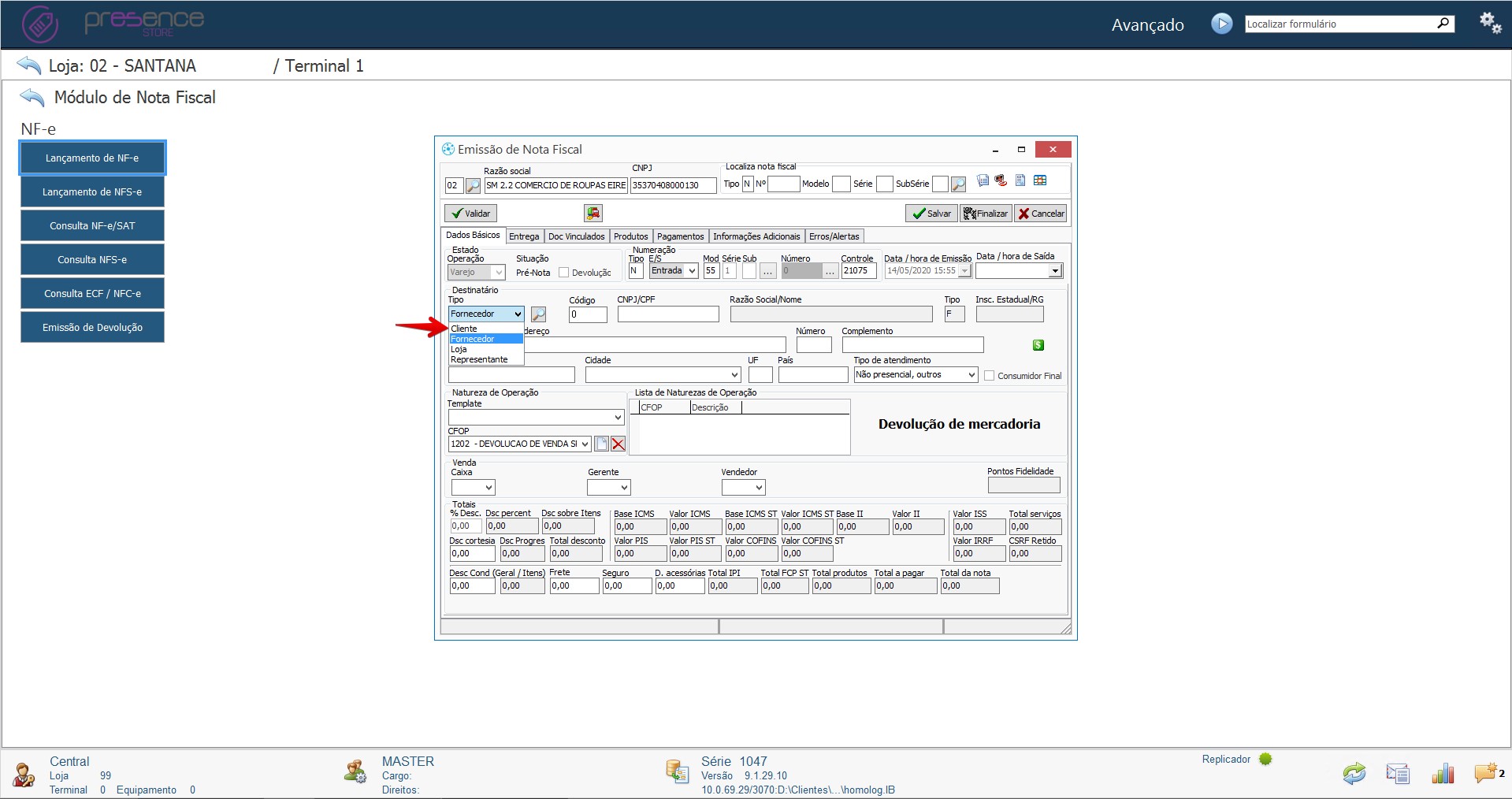Click the table grid icon in Localiza toolbar
Viewport: 1512px width, 799px height.
click(1040, 180)
